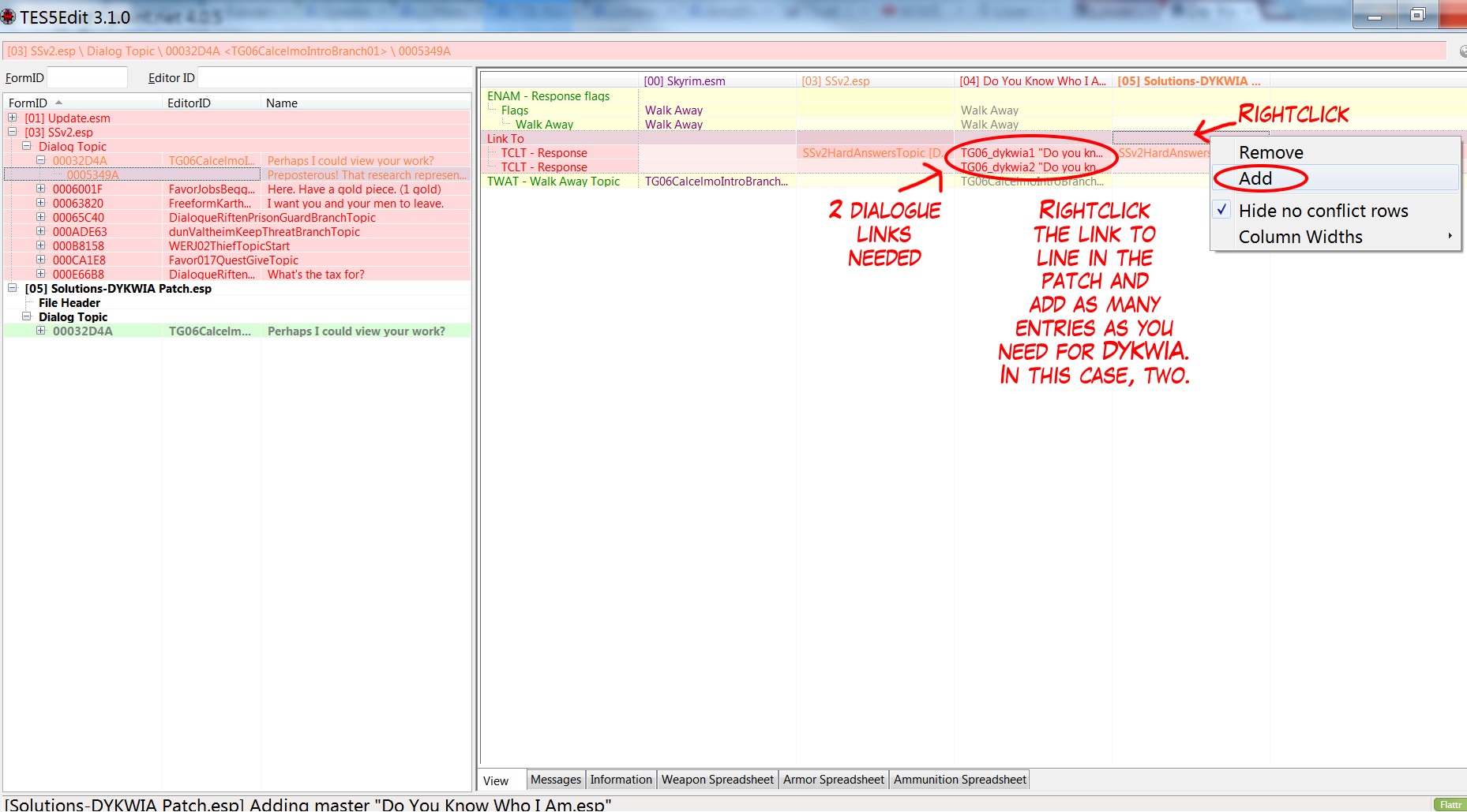This screenshot has height=812, width=1467.
Task: Restore down the TES5Edit window
Action: point(1417,15)
